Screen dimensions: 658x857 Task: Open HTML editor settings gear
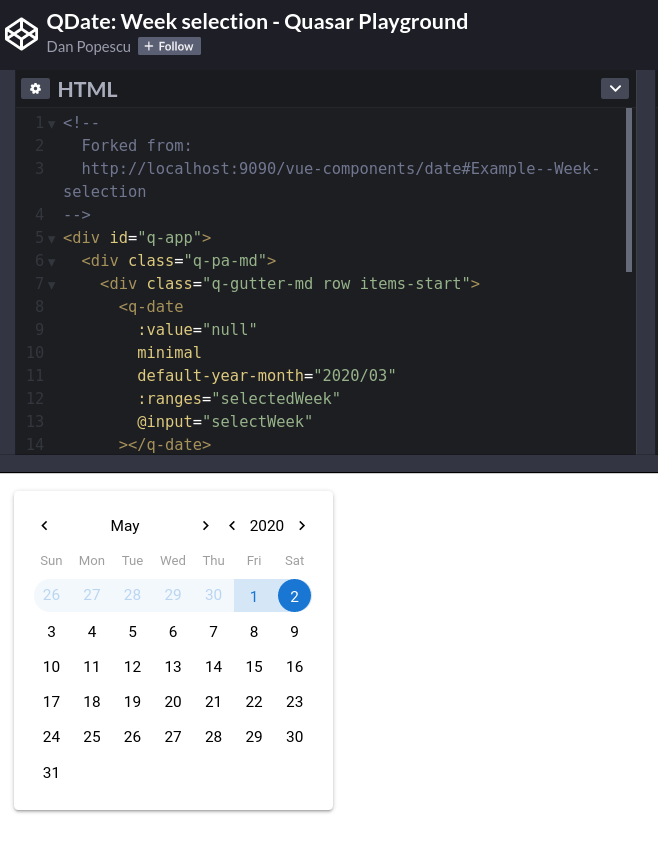36,89
